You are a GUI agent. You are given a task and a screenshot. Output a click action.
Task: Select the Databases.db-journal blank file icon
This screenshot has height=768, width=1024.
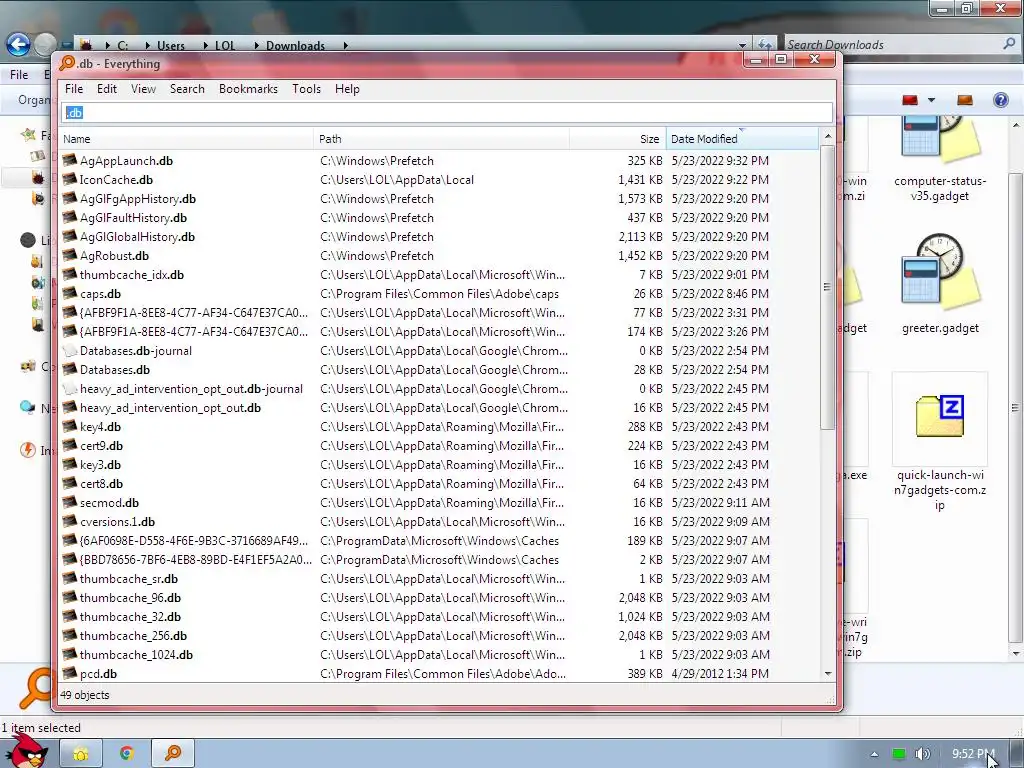click(69, 351)
